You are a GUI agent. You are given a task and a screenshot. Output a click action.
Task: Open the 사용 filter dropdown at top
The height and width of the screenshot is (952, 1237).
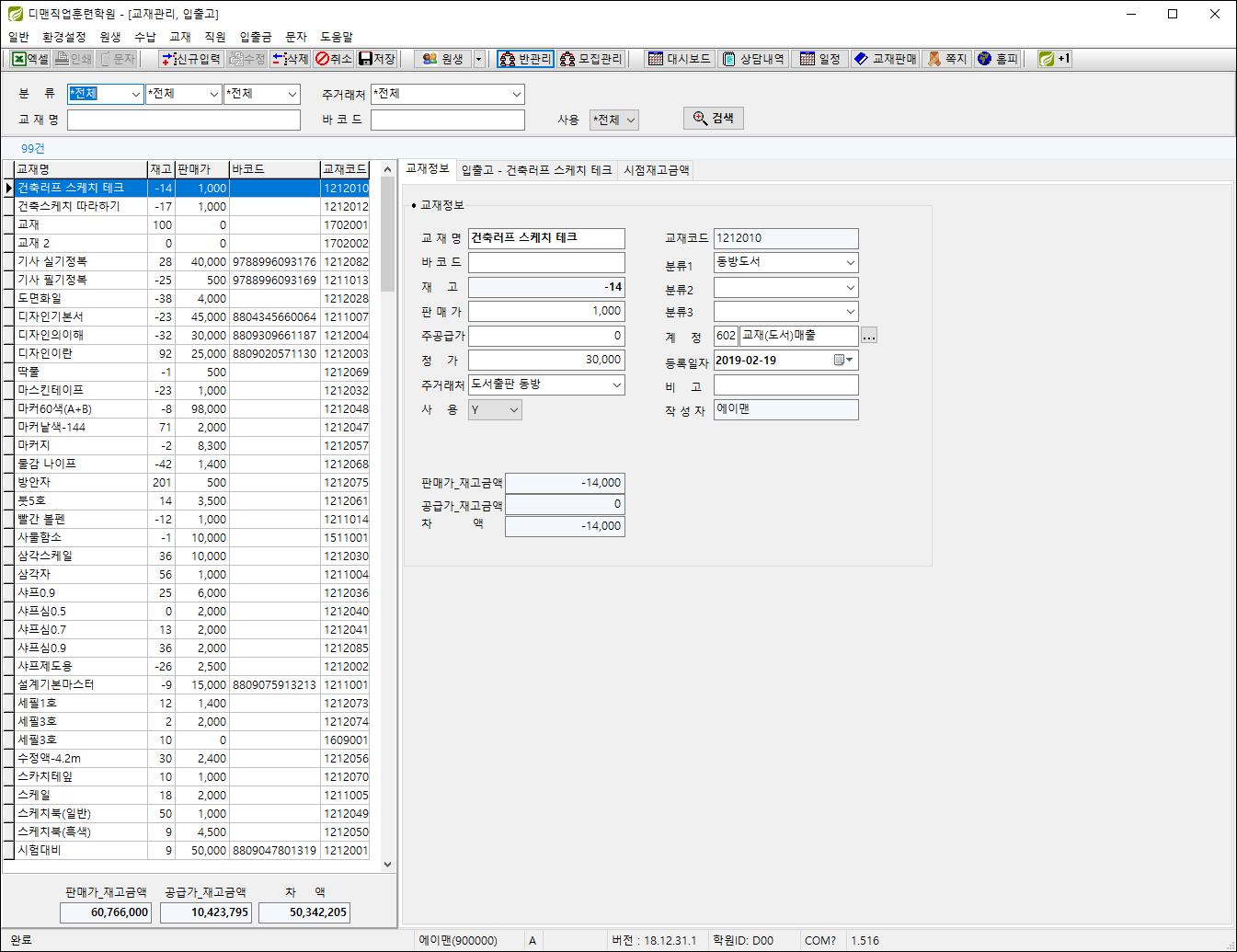631,120
